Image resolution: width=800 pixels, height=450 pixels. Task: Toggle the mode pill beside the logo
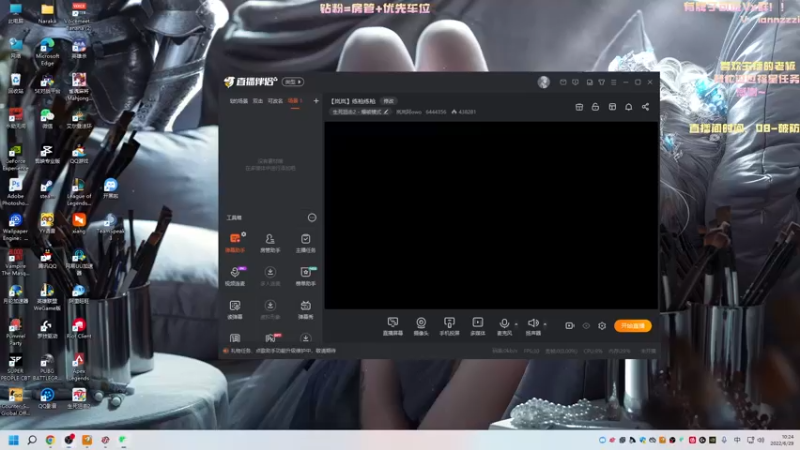pyautogui.click(x=293, y=82)
